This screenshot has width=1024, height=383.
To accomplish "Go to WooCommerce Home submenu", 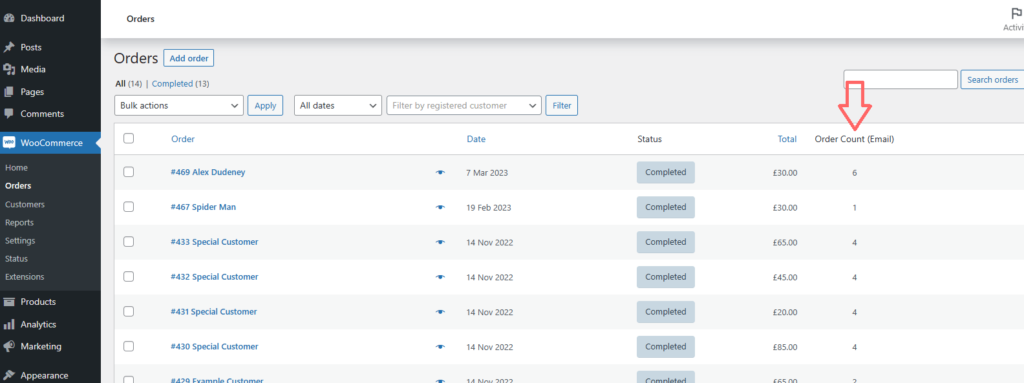I will click(16, 168).
